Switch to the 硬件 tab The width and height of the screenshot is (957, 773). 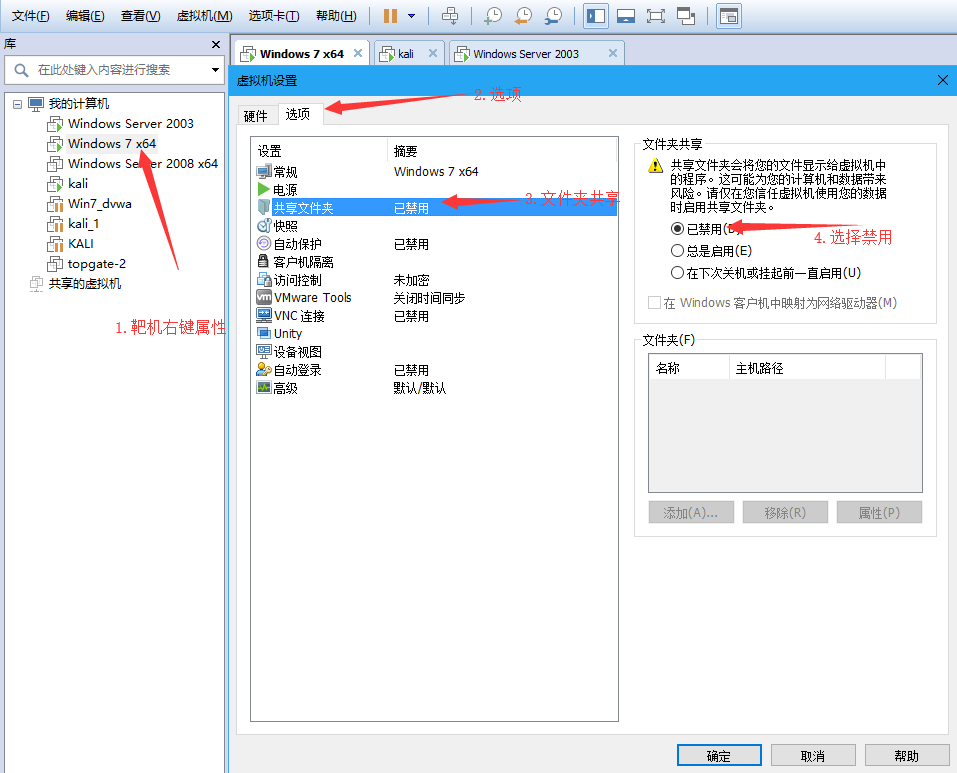tap(256, 116)
